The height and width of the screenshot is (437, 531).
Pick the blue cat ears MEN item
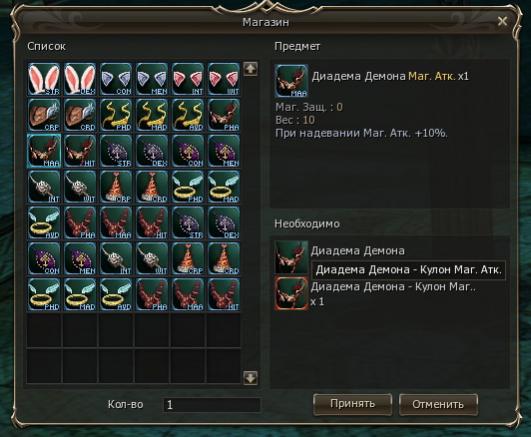coord(152,79)
